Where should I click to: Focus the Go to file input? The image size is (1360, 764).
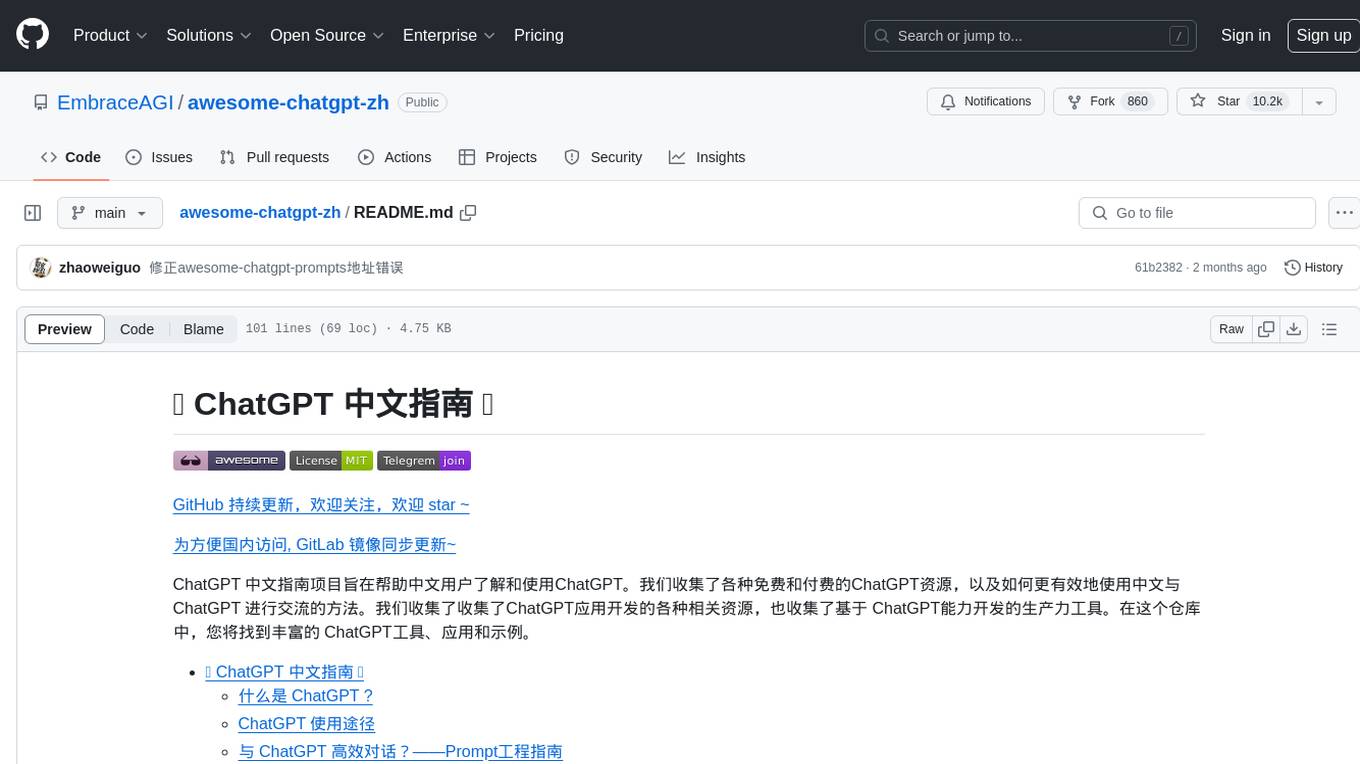click(x=1197, y=213)
